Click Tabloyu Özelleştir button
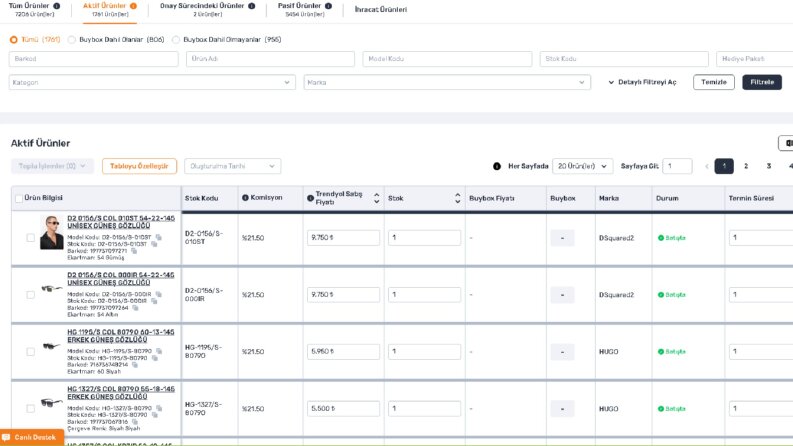The height and width of the screenshot is (446, 793). click(139, 166)
